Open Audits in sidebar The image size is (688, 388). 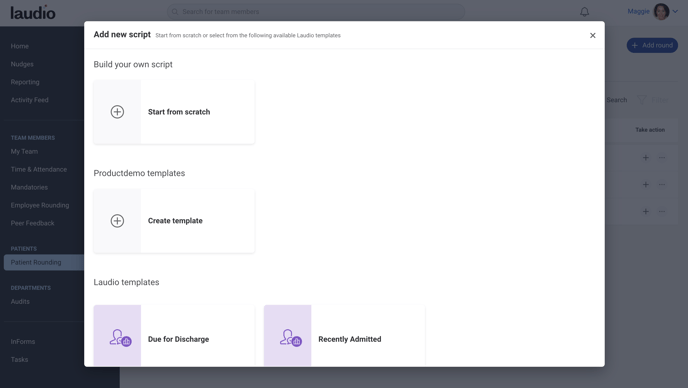click(x=20, y=302)
